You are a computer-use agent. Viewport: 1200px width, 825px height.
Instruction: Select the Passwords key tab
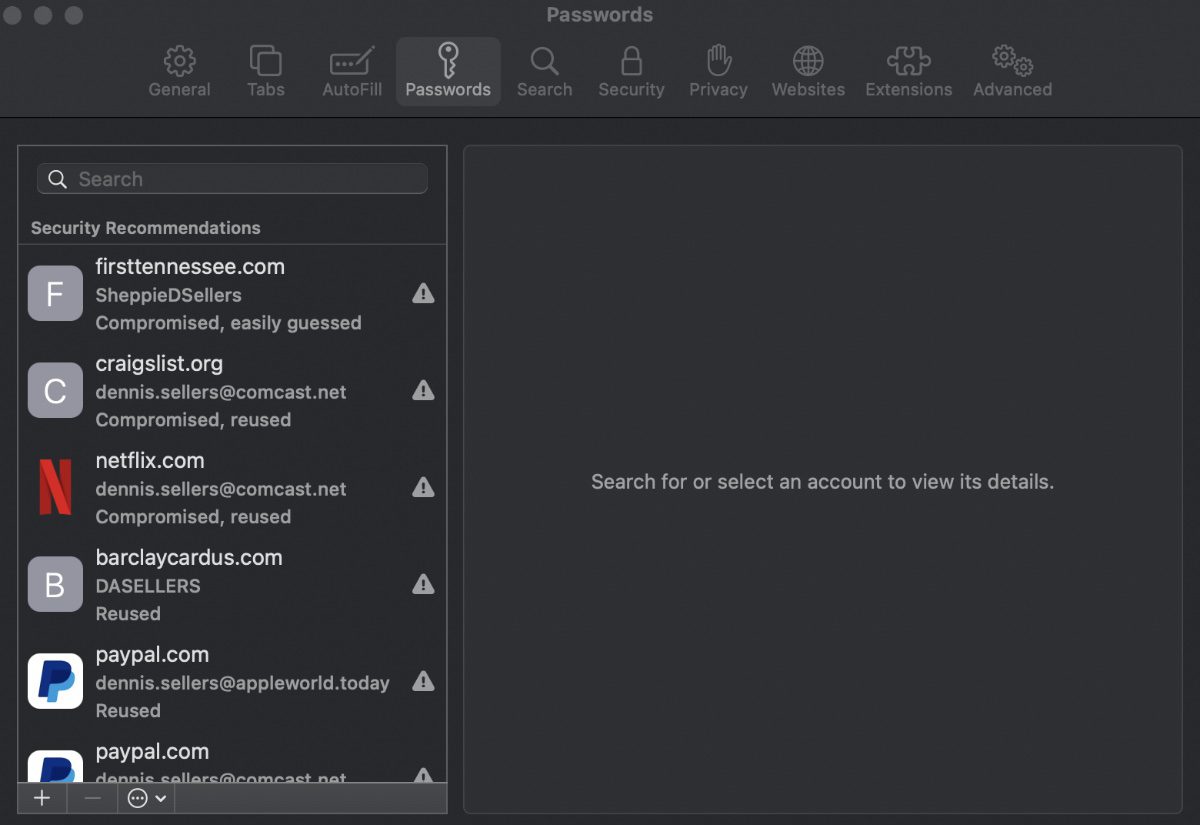pos(448,71)
